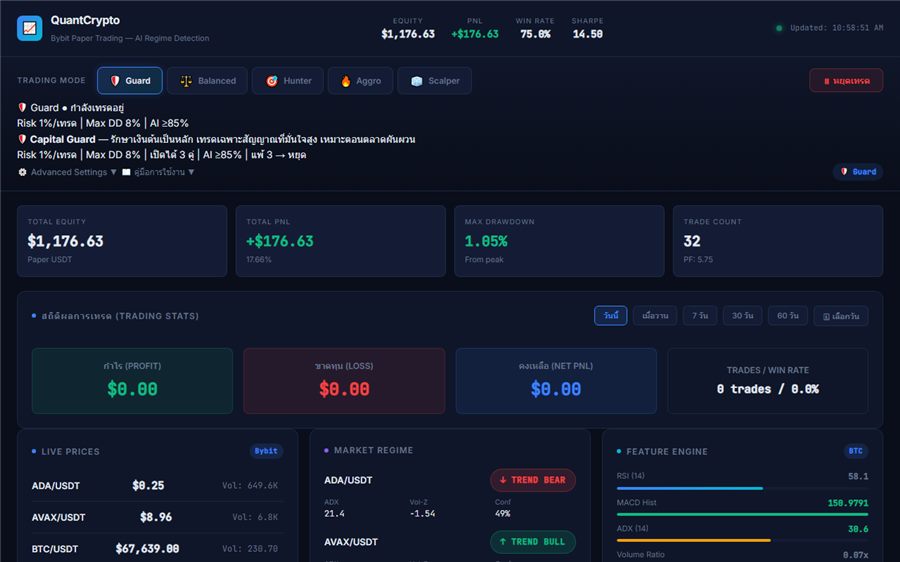Click the target icon on Hunter button

pos(271,81)
